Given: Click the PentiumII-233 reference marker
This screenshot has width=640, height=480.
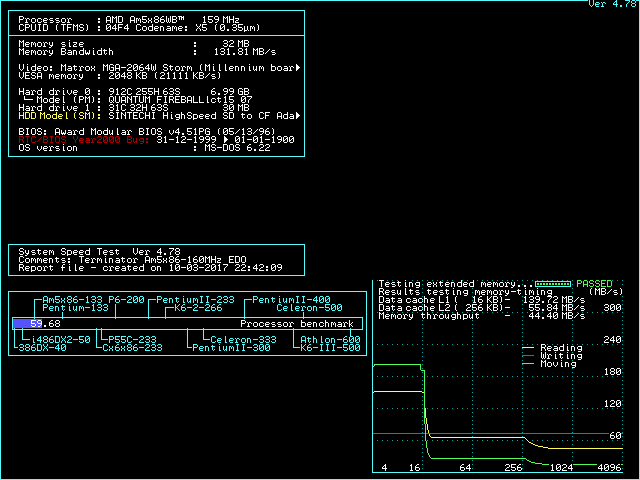Looking at the screenshot, I should pos(195,300).
